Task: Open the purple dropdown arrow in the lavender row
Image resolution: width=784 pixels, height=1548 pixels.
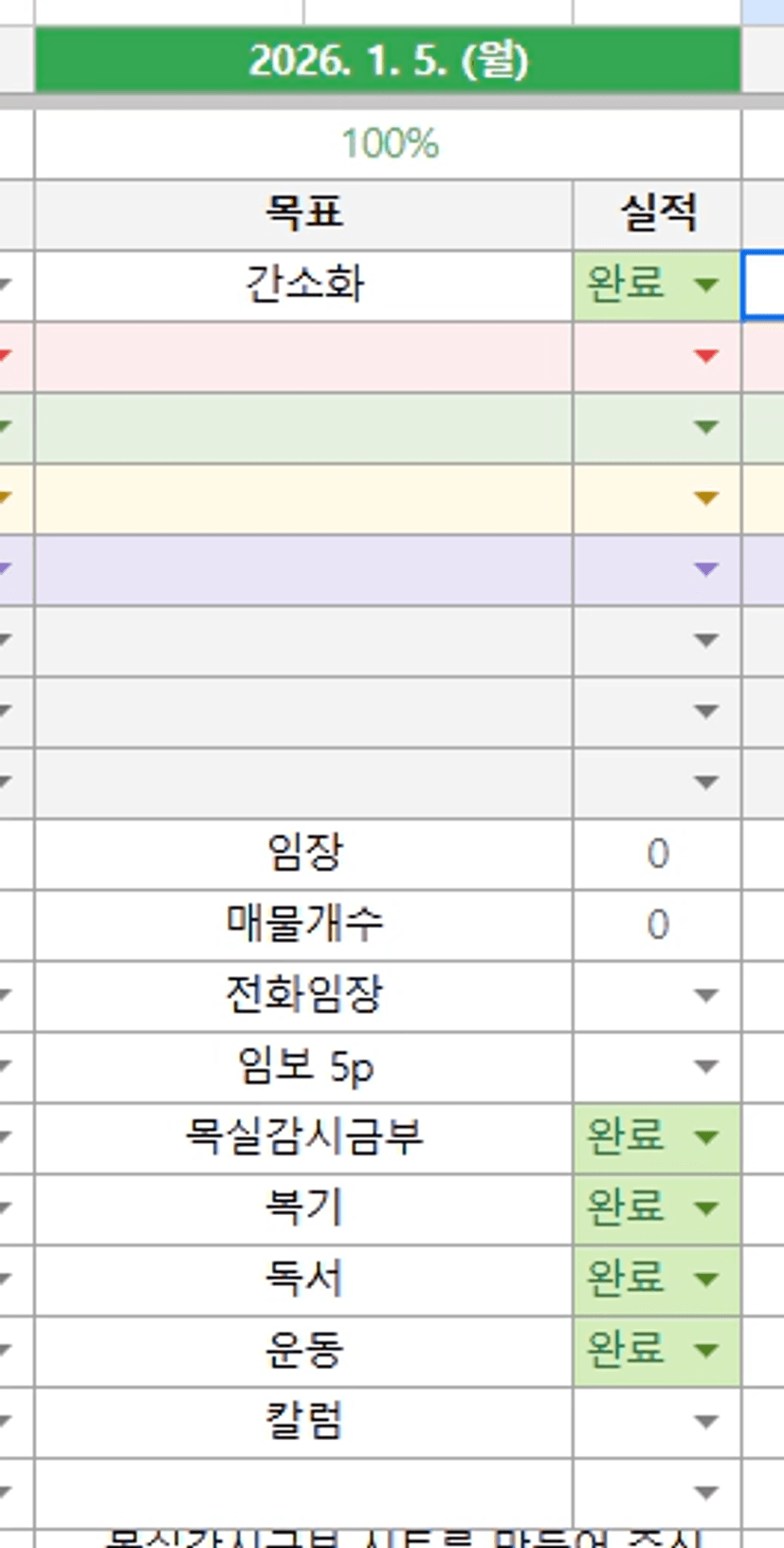Action: click(x=705, y=569)
